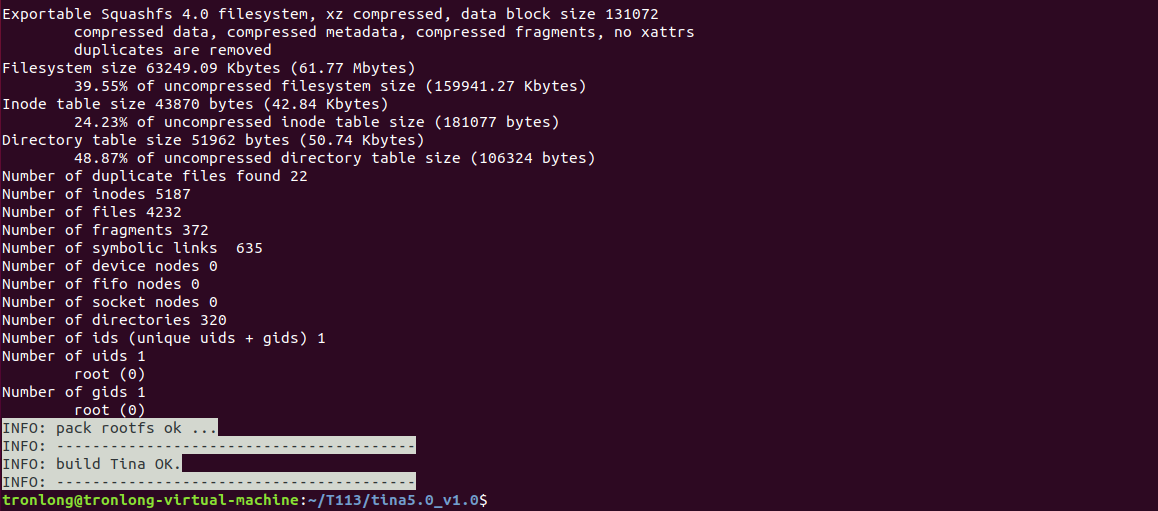Click the 'Number of files 4232' line
The width and height of the screenshot is (1158, 511).
pyautogui.click(x=92, y=212)
